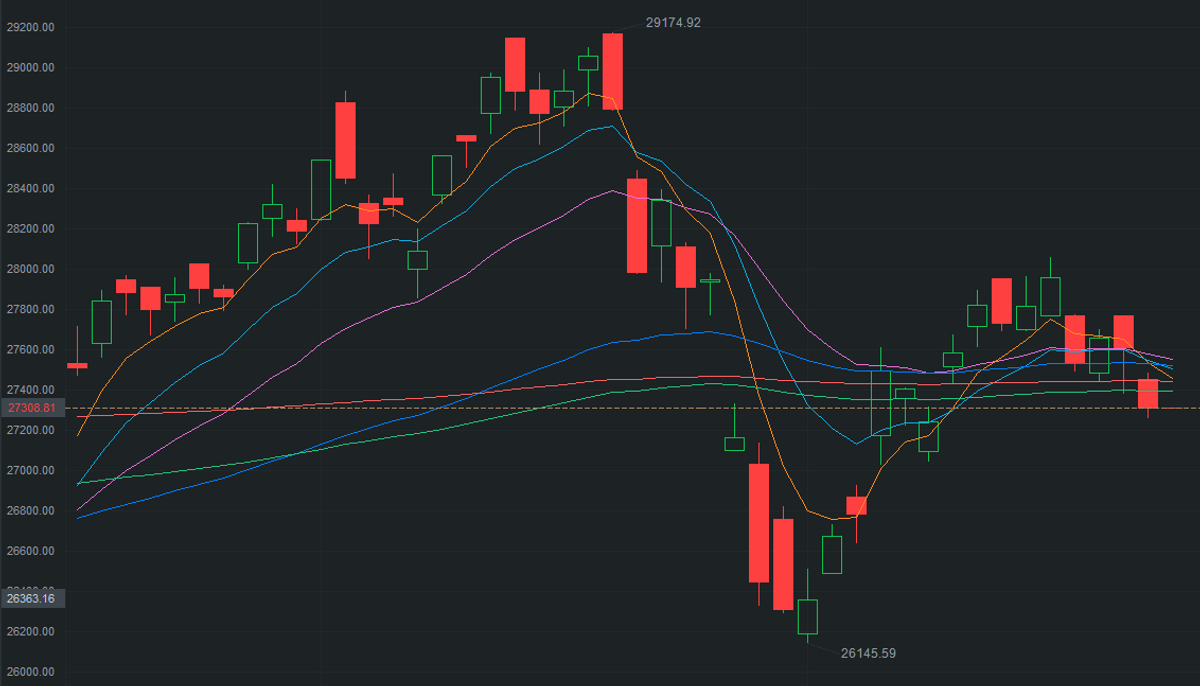Click the 28000.00 axis label
1200x686 pixels.
point(33,269)
